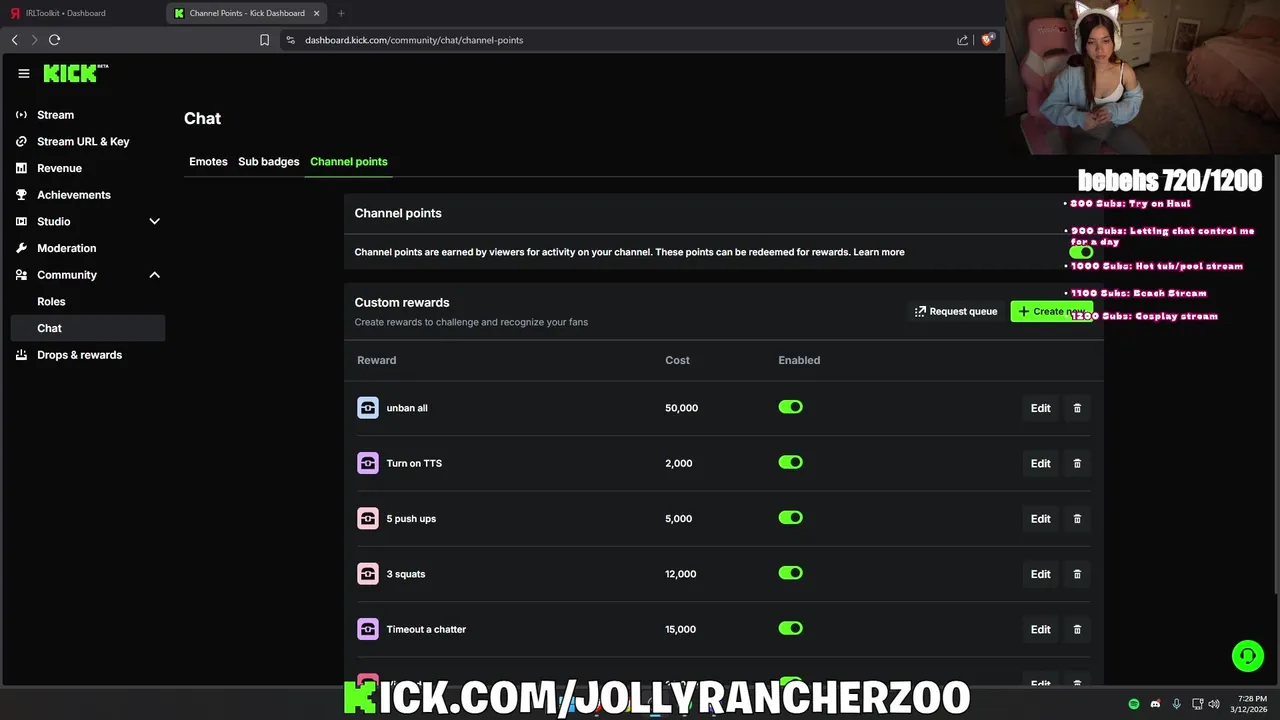The height and width of the screenshot is (720, 1280).
Task: Open Spotify from the system tray
Action: 1133,704
